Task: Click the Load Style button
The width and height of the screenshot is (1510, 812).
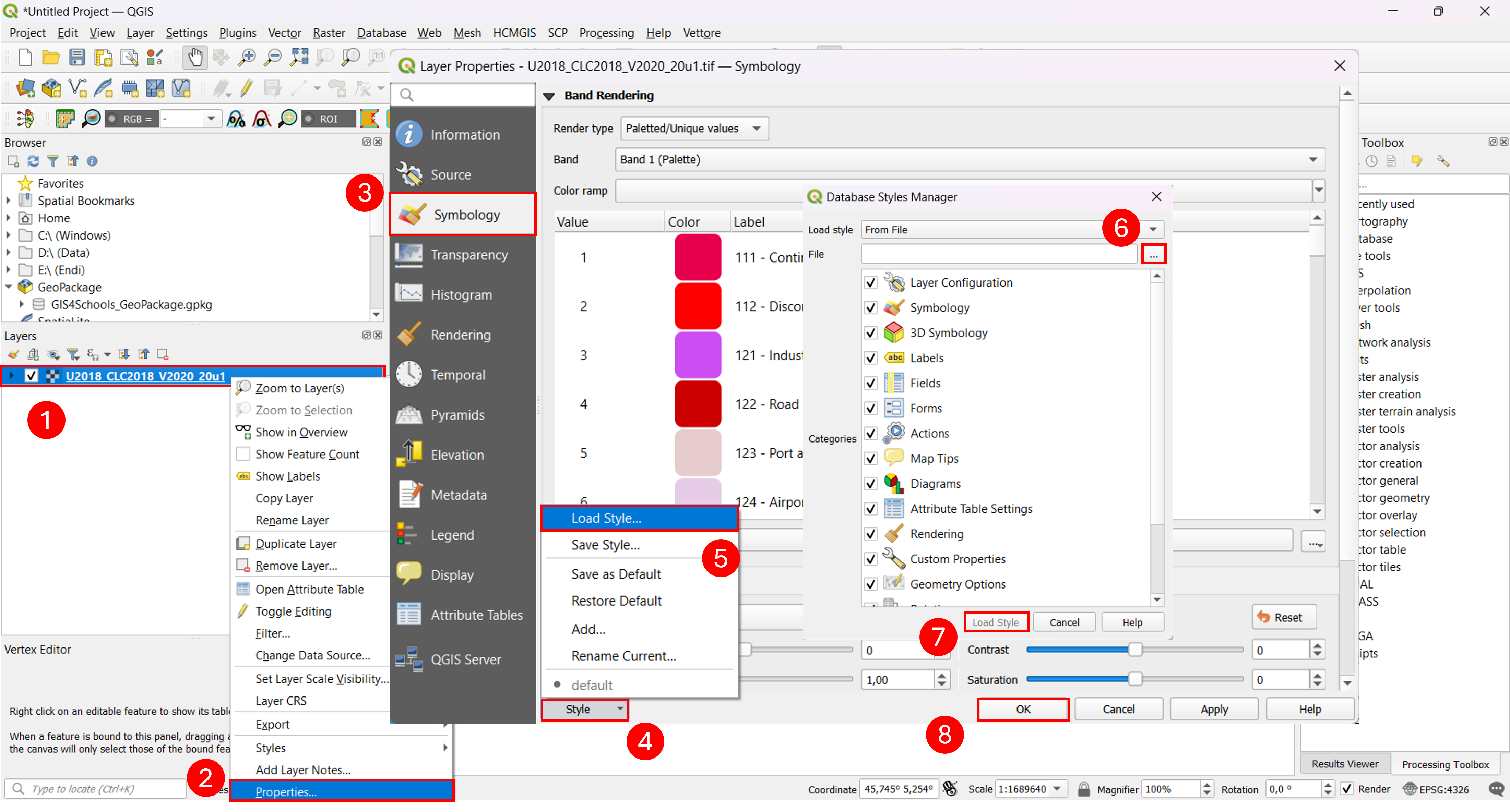Action: pos(995,622)
